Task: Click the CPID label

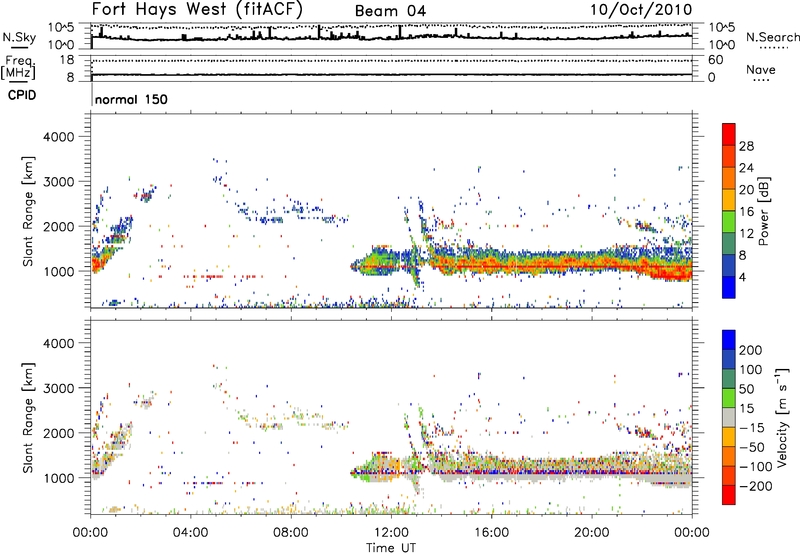Action: coord(22,95)
